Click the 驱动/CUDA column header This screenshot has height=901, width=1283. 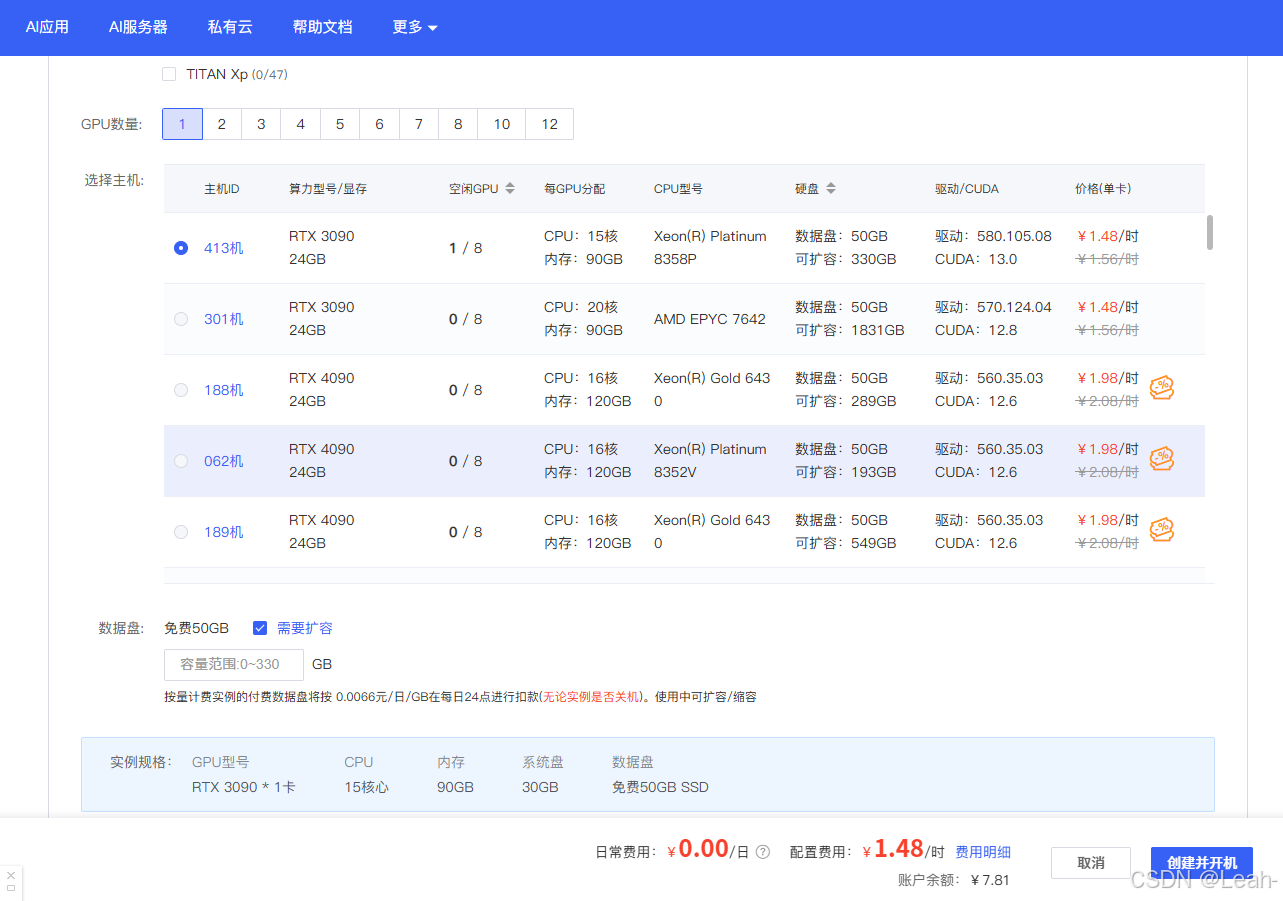pyautogui.click(x=967, y=188)
